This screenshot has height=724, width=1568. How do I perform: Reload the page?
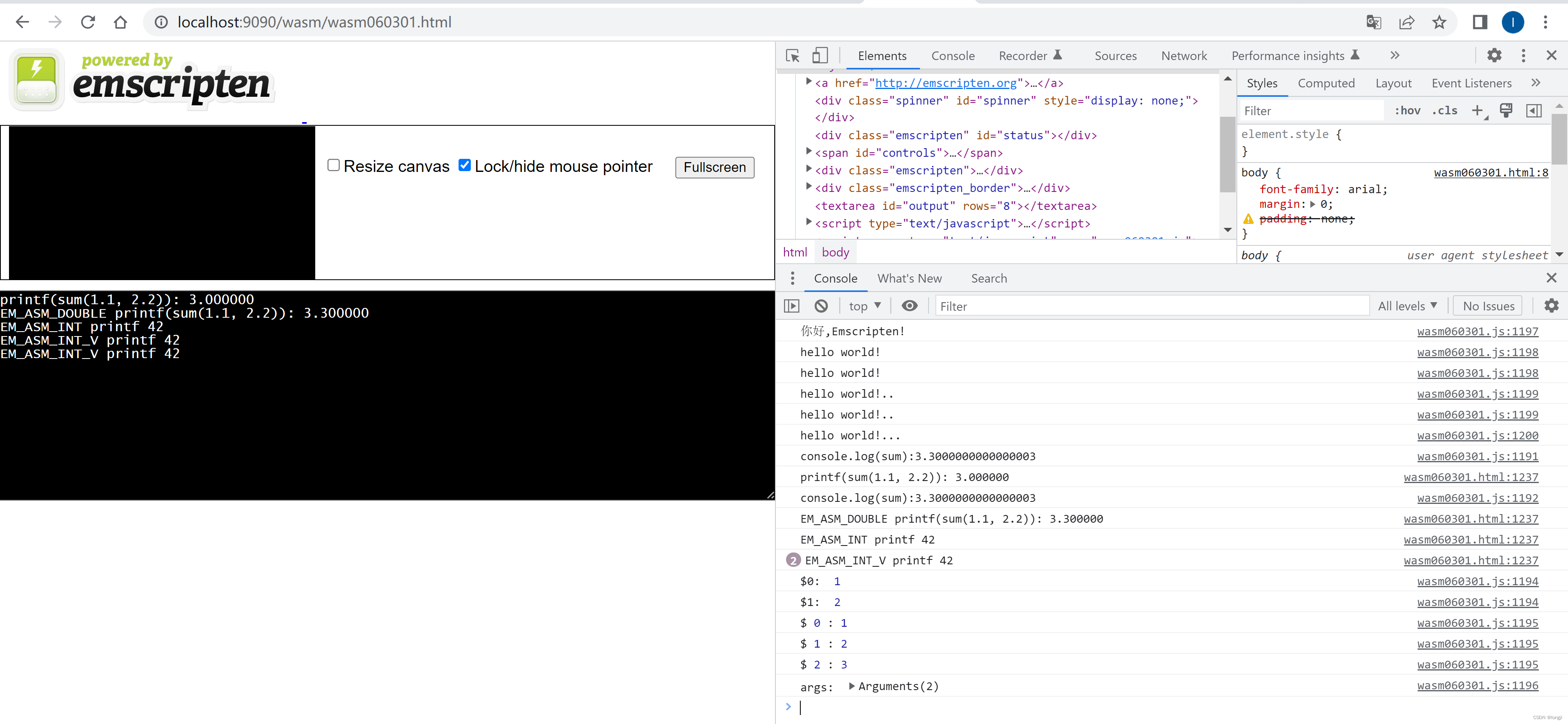pos(88,22)
